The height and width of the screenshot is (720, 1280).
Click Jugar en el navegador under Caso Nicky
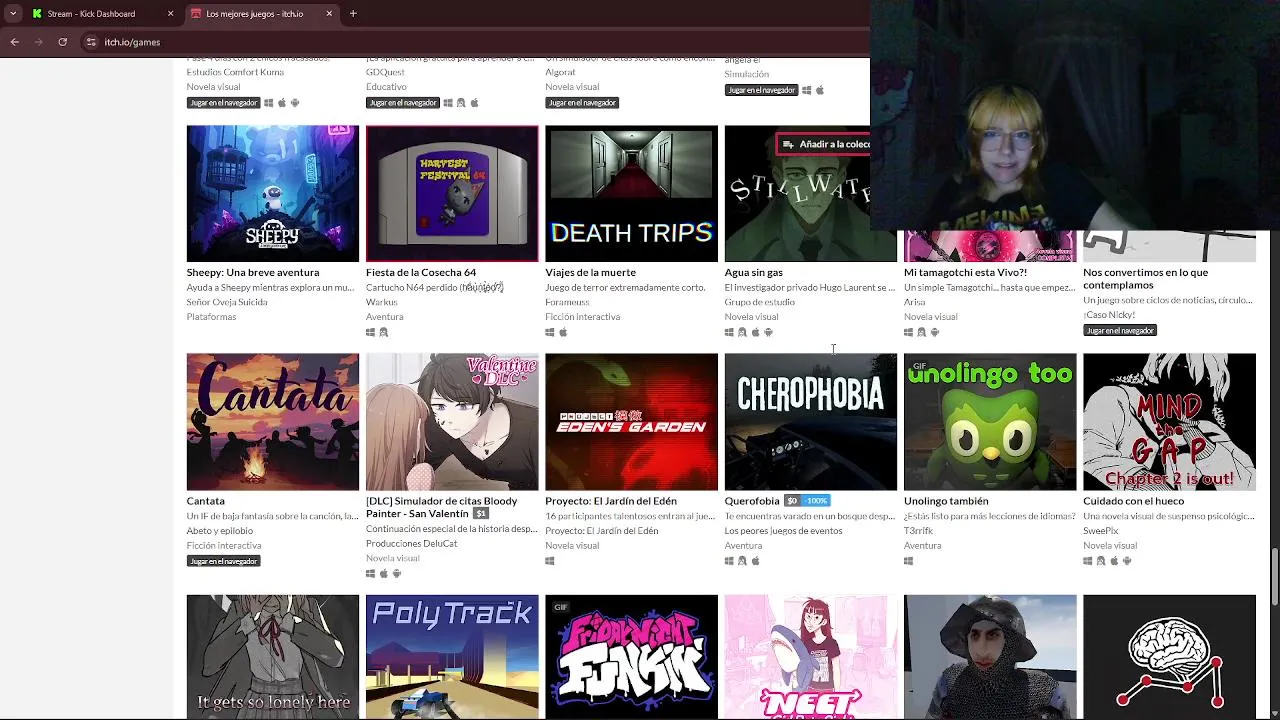point(1120,331)
